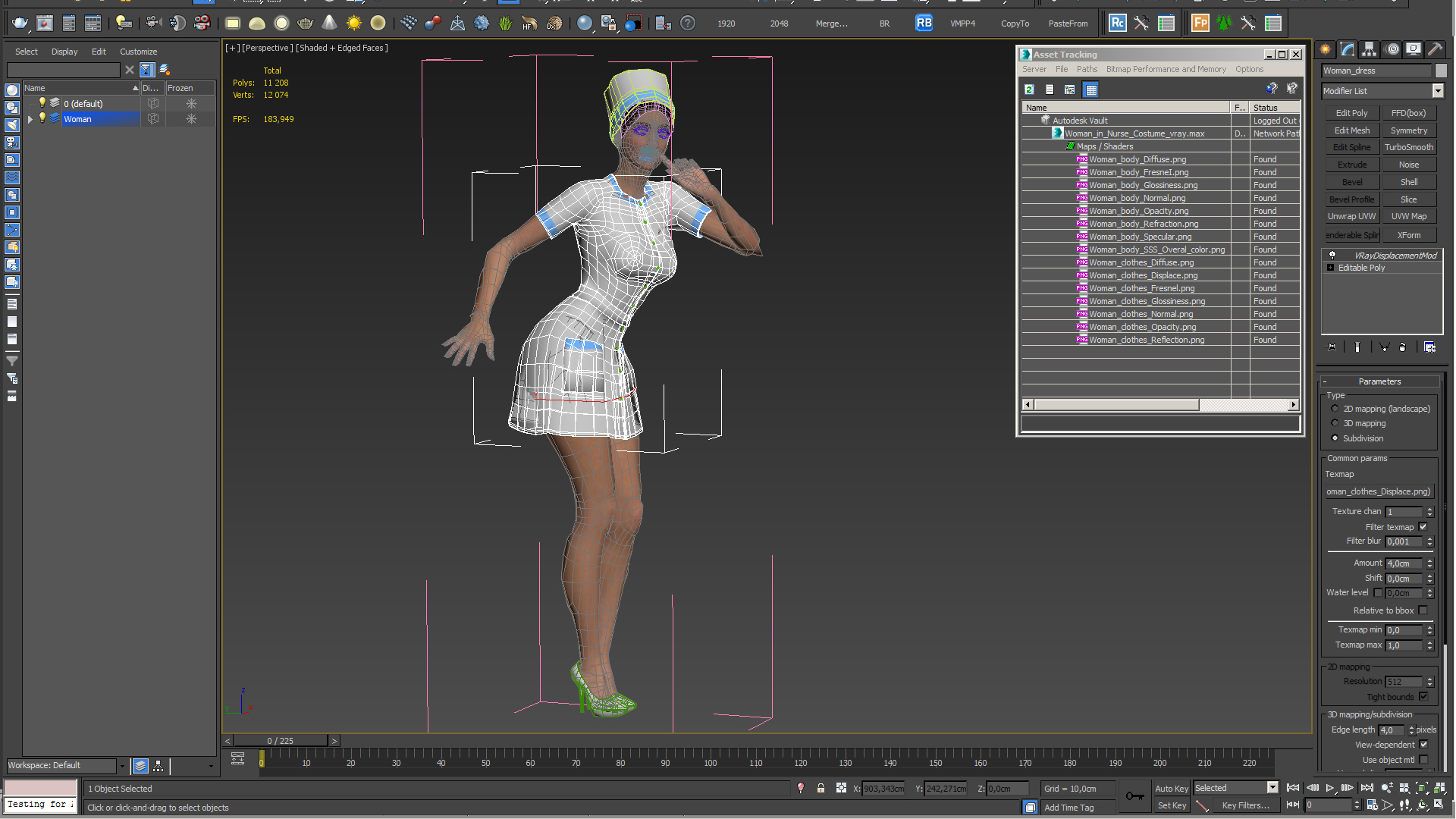Click the object color swatch beside Woman_dress

(1441, 71)
